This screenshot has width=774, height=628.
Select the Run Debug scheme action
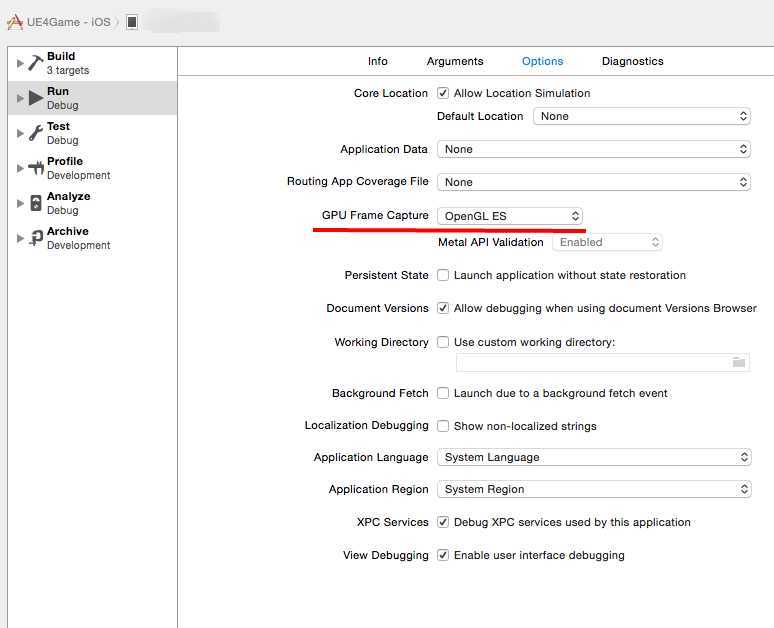[92, 98]
